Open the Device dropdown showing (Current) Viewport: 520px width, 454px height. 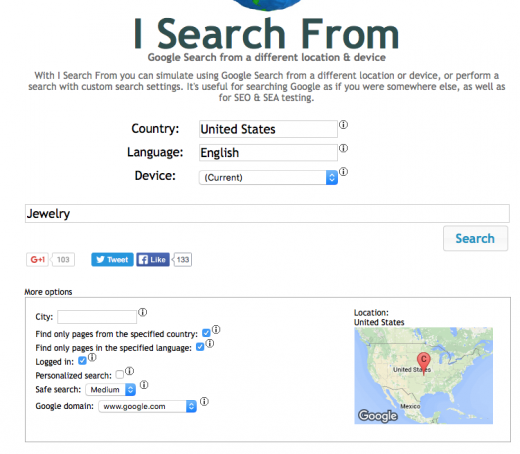tap(268, 177)
